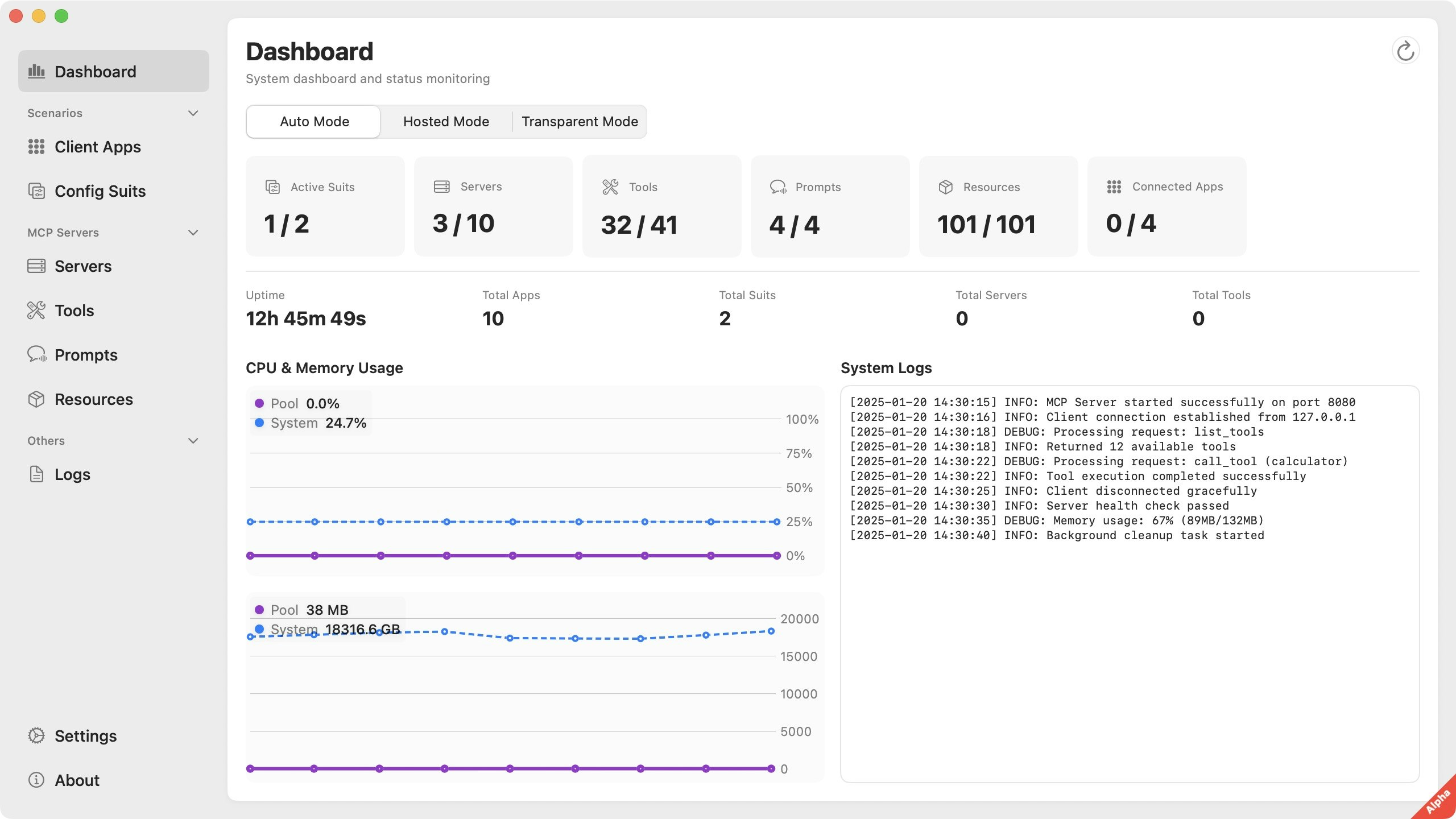Image resolution: width=1456 pixels, height=819 pixels.
Task: Click the Resources 101 / 101 card
Action: click(999, 206)
